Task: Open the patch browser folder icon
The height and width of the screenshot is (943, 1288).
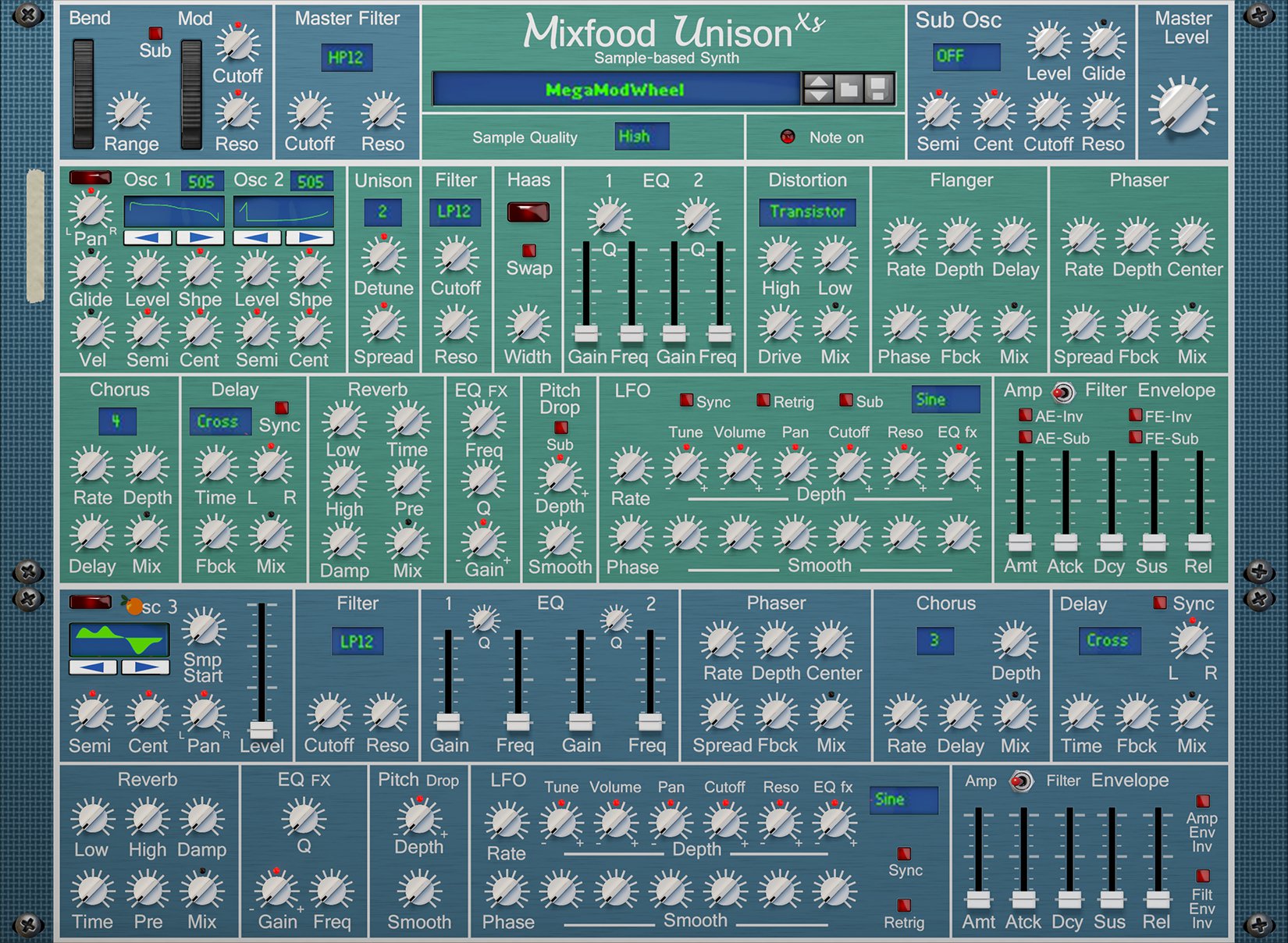Action: 849,89
